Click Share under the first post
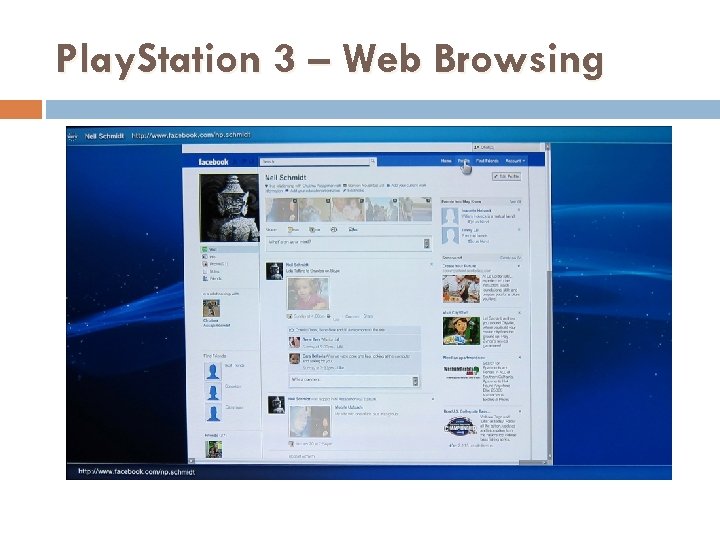Viewport: 720px width, 540px height. tap(368, 316)
